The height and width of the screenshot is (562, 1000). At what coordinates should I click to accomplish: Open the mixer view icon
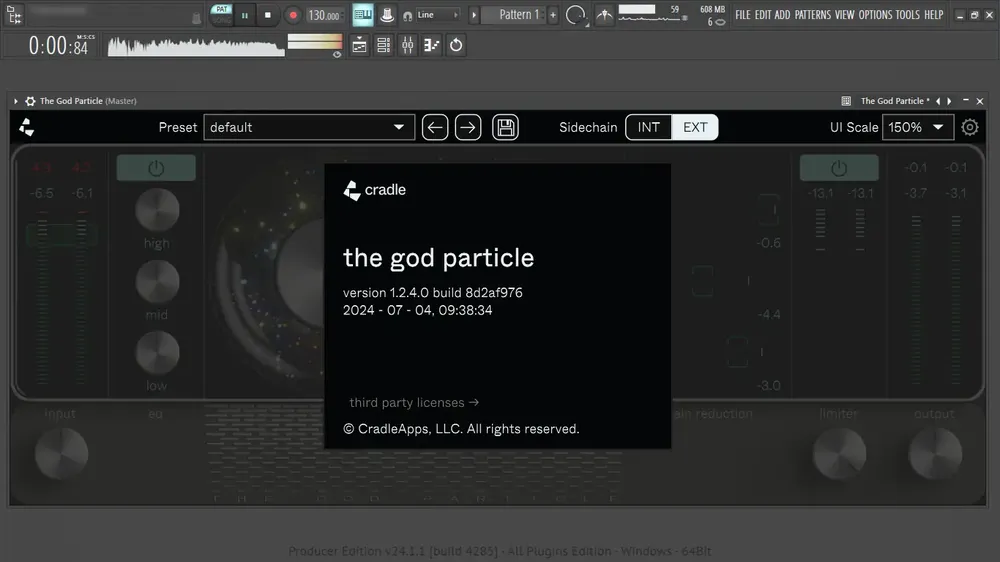click(408, 45)
